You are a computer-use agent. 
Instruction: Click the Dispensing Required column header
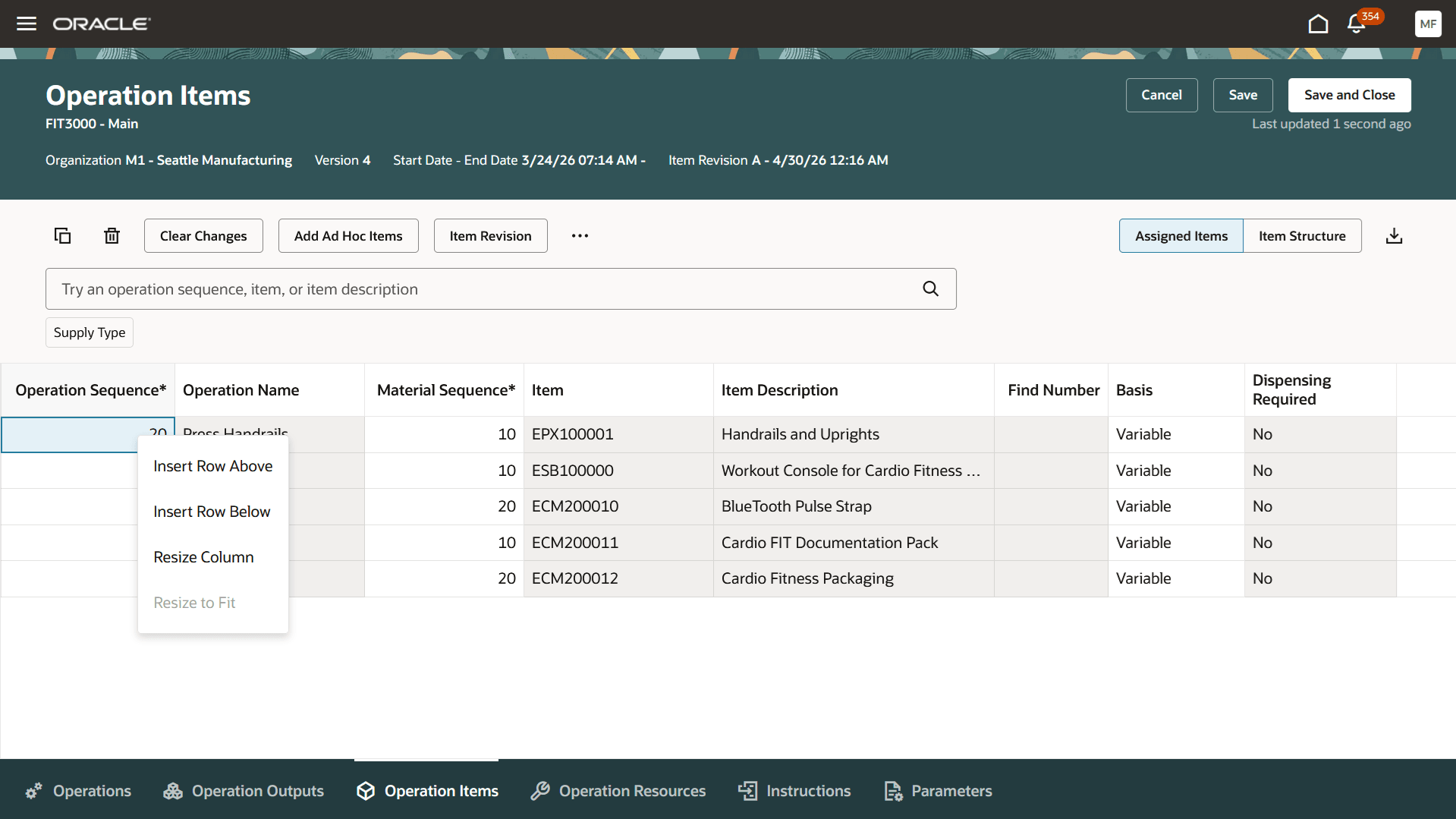[1320, 390]
